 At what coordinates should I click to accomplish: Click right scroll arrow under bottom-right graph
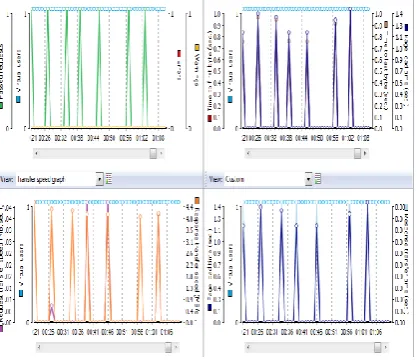click(x=385, y=347)
